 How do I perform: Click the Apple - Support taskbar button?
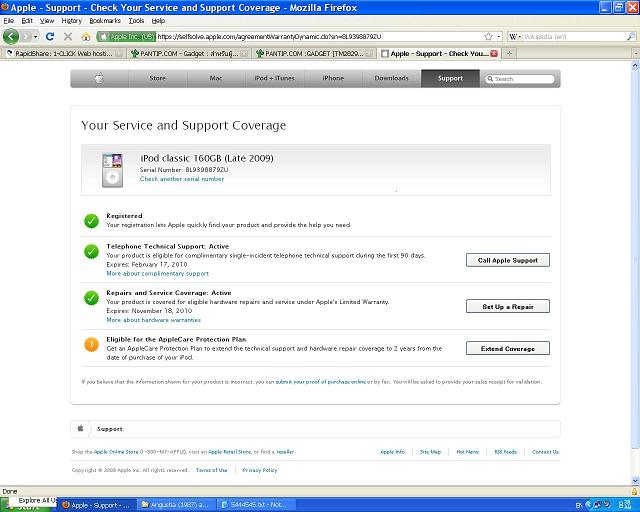pos(96,505)
